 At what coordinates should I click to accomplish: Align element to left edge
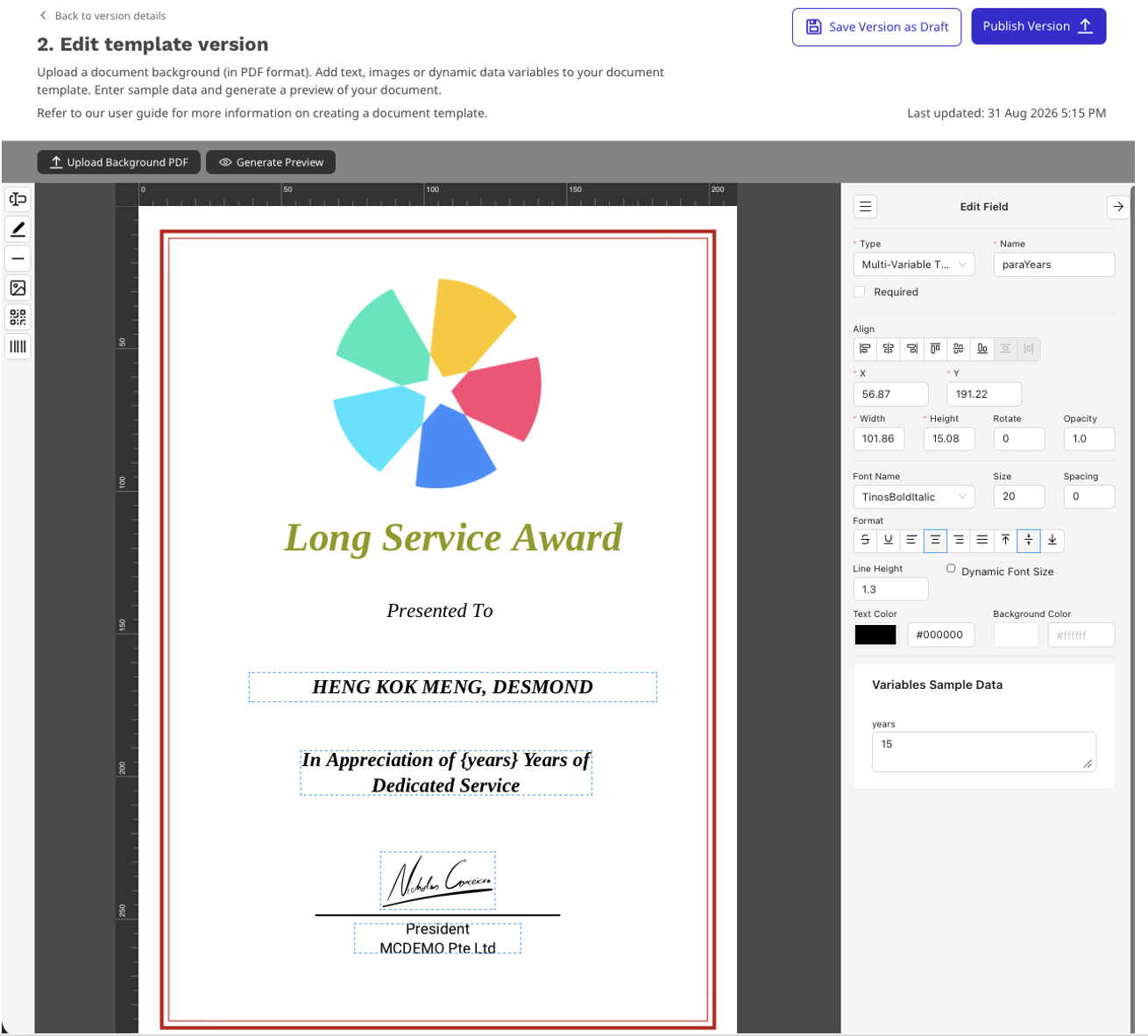(x=865, y=349)
